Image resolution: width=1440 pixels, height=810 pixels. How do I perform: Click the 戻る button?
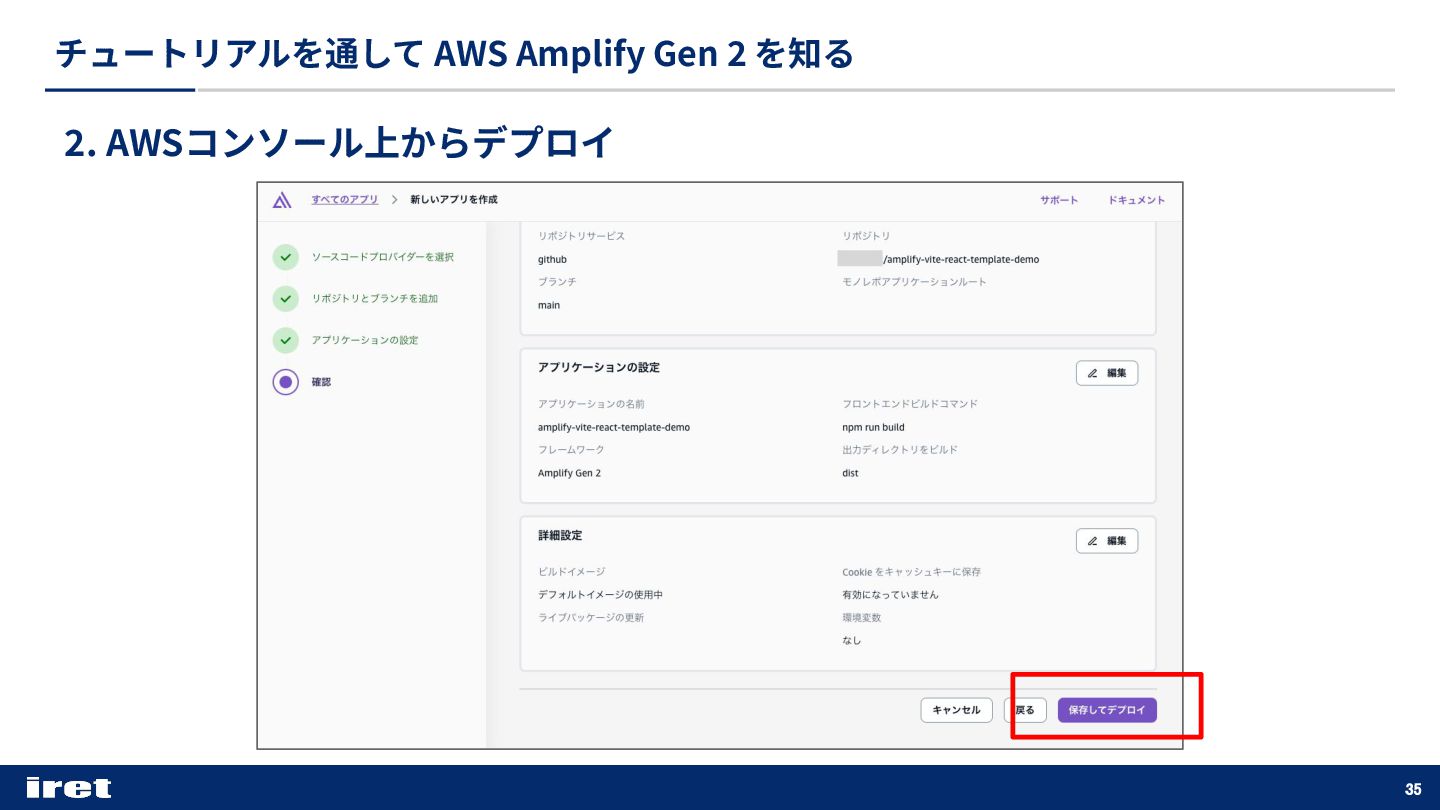1025,710
